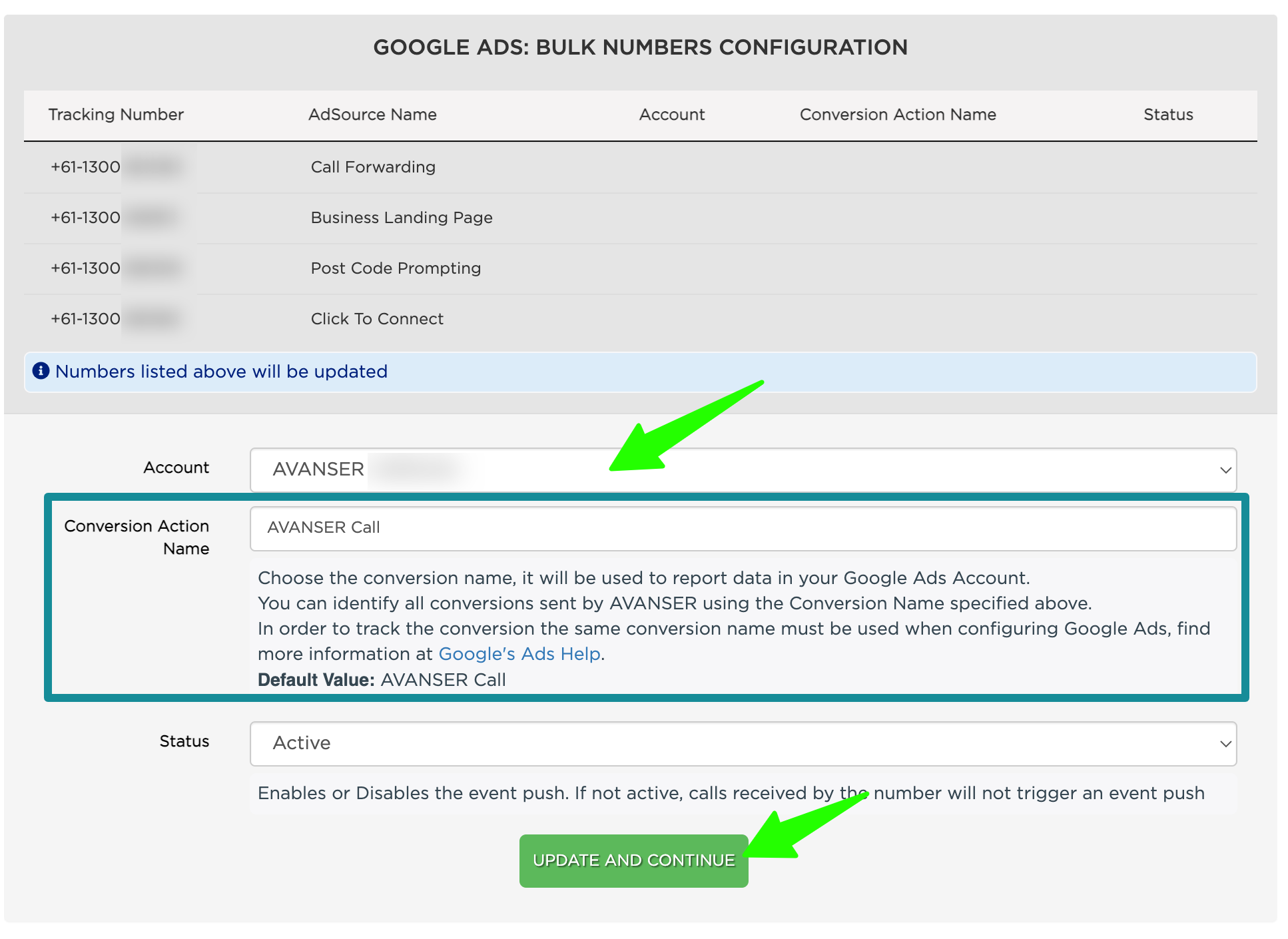Click the Conversion Action Name input field

click(742, 528)
